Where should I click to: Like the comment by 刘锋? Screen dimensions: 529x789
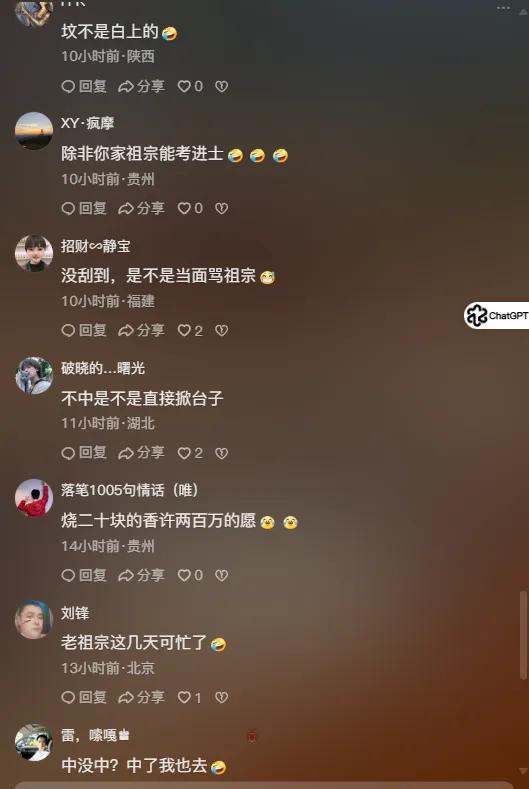(189, 697)
